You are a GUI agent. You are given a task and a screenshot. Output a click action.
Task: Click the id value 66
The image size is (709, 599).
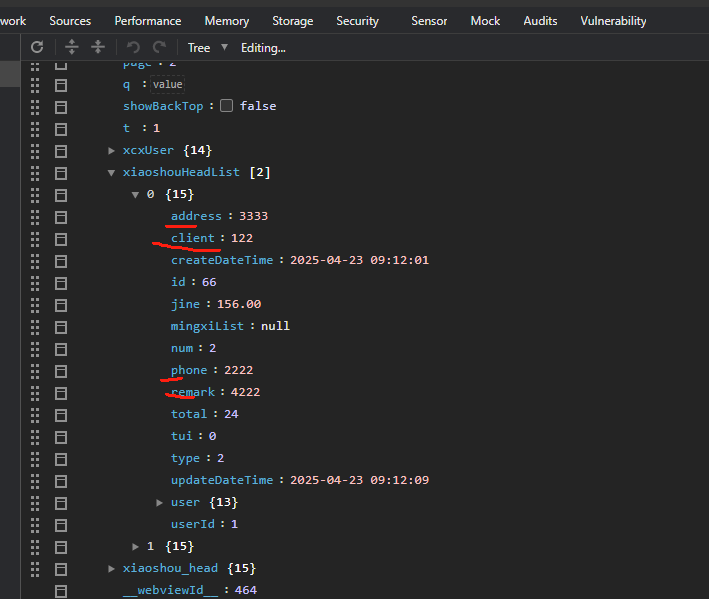(x=209, y=282)
